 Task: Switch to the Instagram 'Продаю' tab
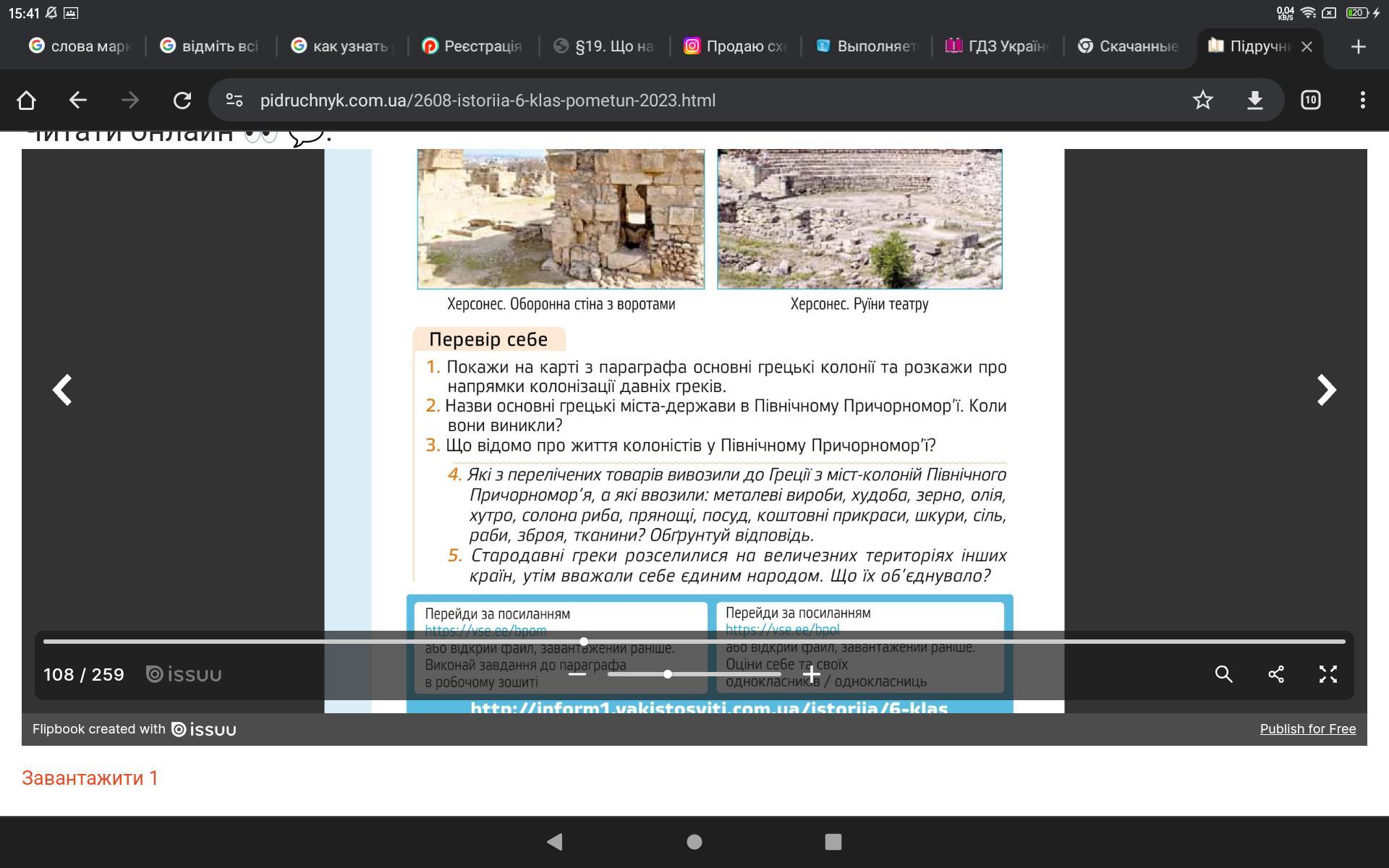click(736, 46)
